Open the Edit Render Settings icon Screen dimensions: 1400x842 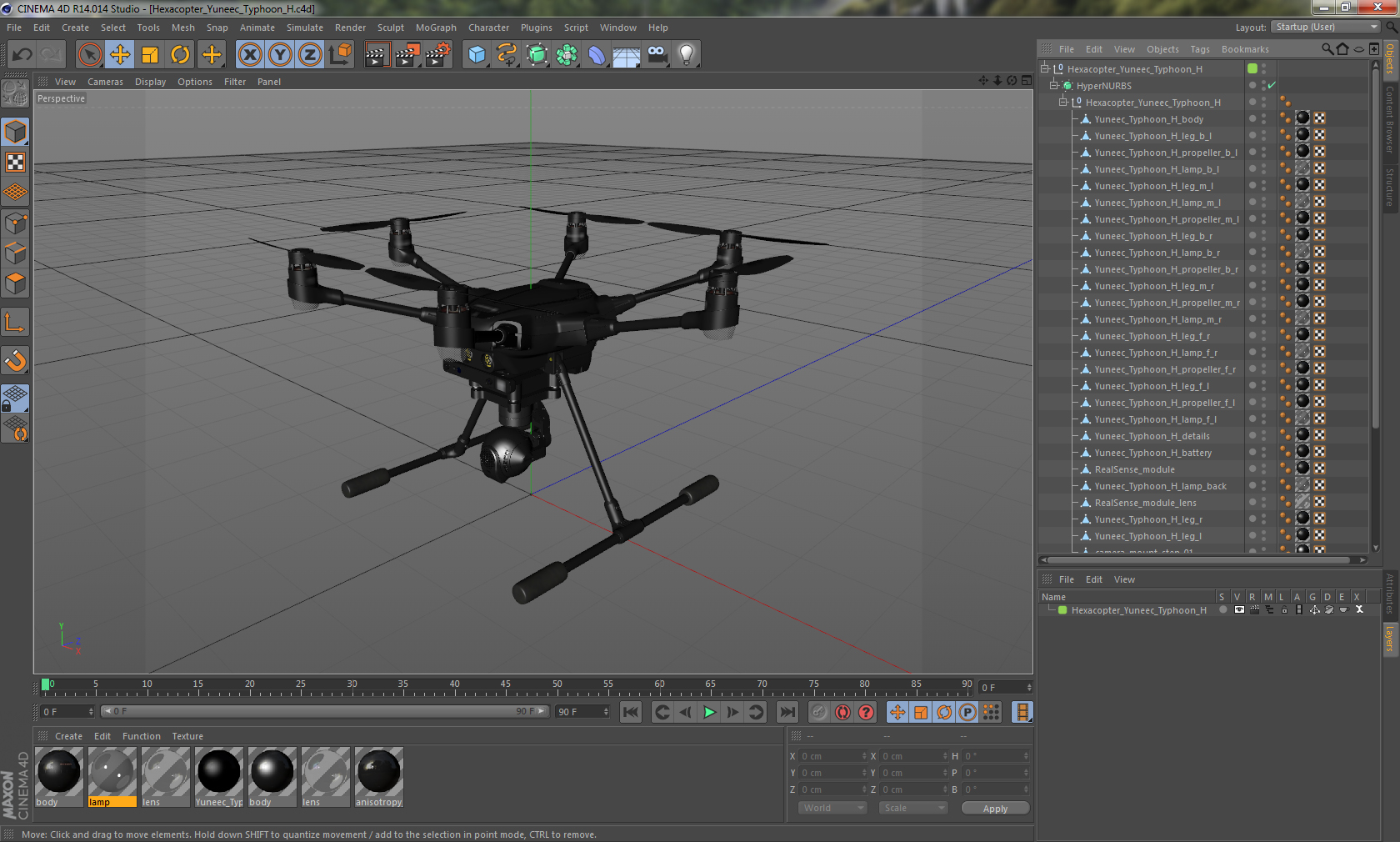click(x=437, y=55)
